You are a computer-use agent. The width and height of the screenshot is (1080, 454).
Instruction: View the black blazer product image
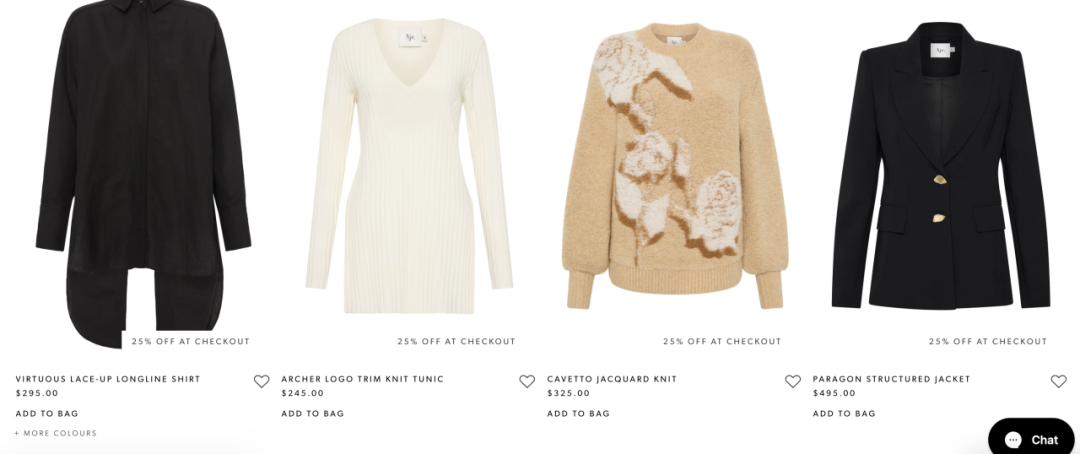(x=941, y=165)
